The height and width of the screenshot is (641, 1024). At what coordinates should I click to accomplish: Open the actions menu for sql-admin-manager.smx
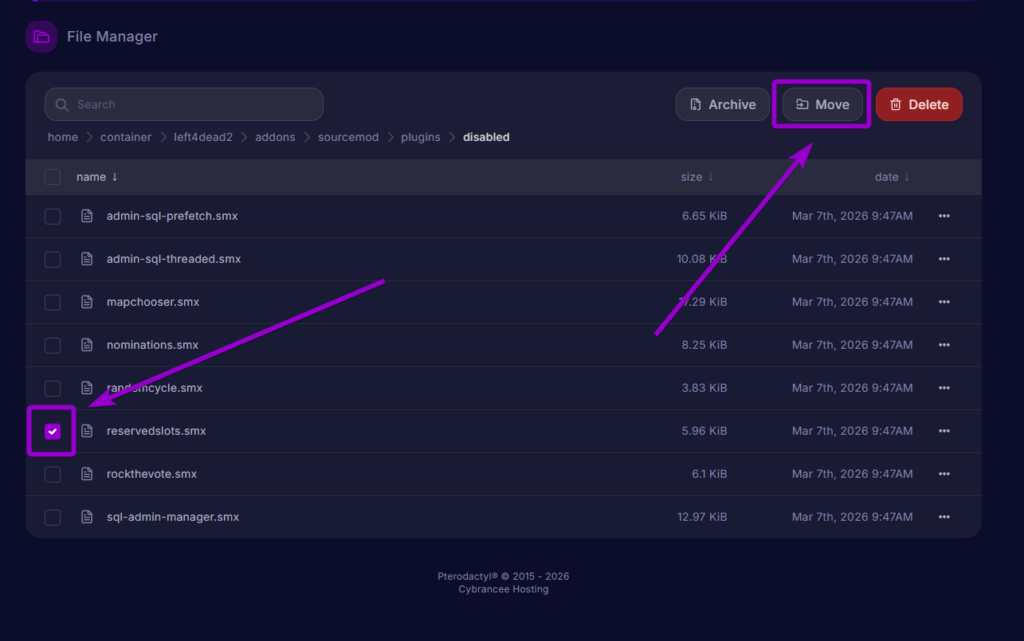944,517
